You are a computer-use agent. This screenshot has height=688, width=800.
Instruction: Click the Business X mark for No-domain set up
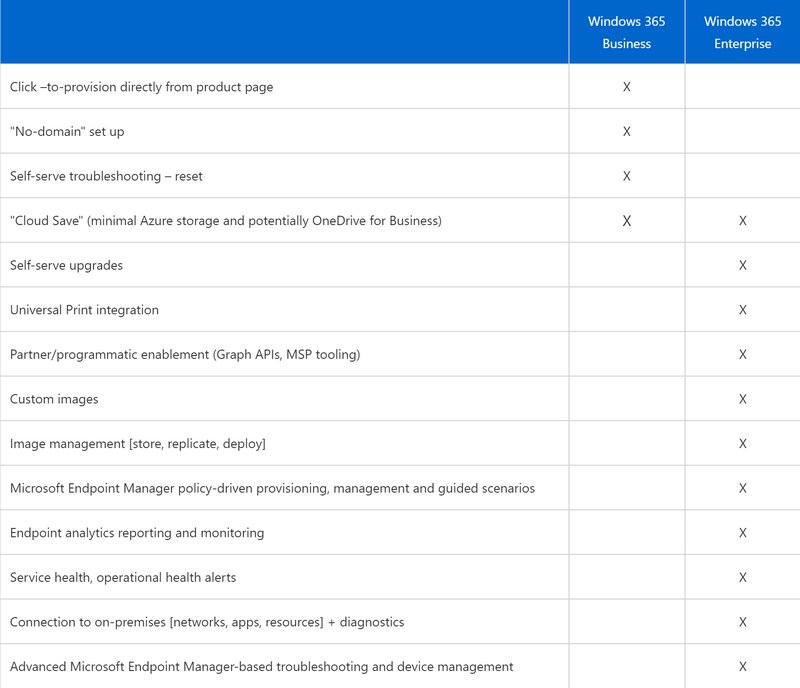point(627,131)
